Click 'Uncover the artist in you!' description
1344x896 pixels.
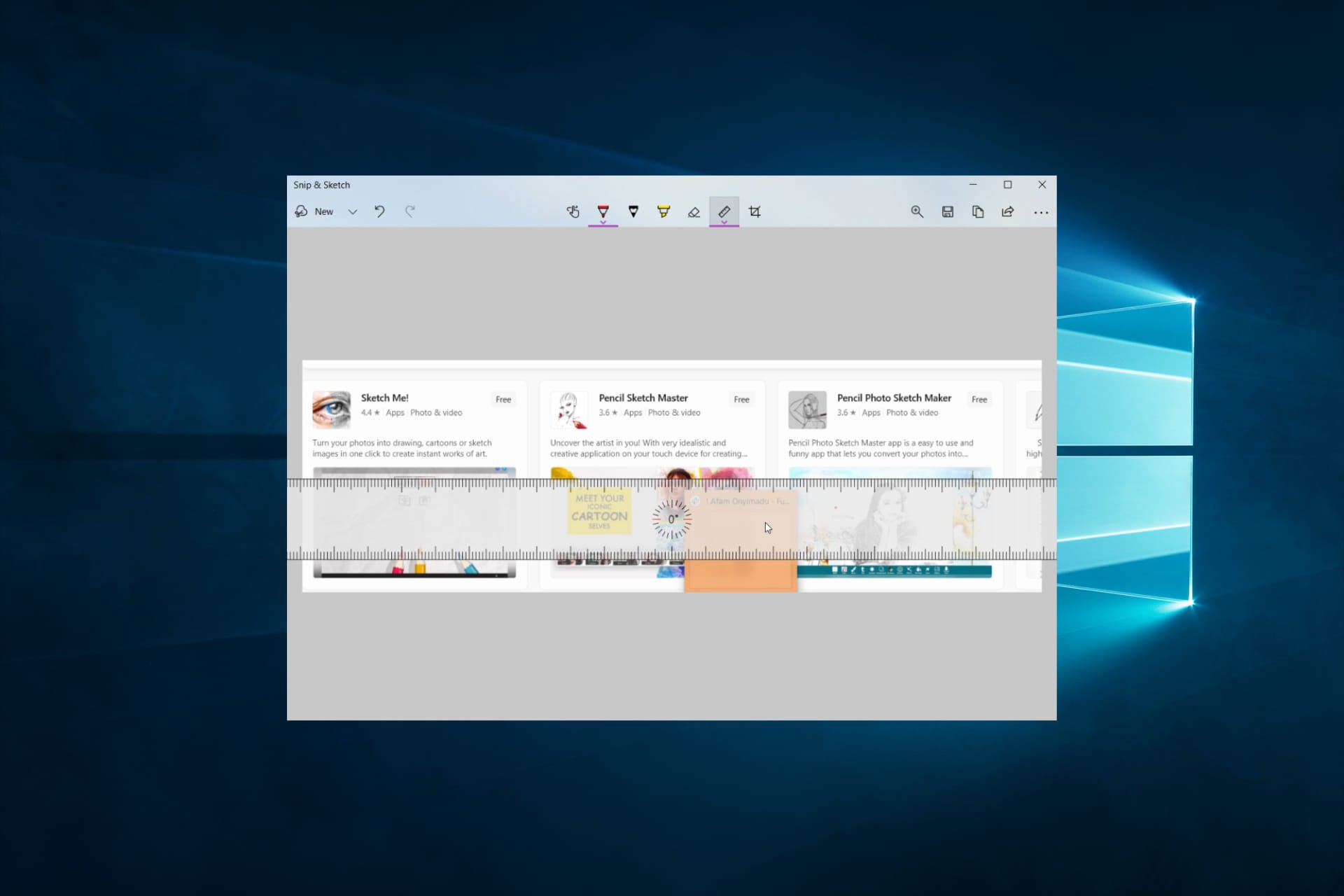coord(648,448)
